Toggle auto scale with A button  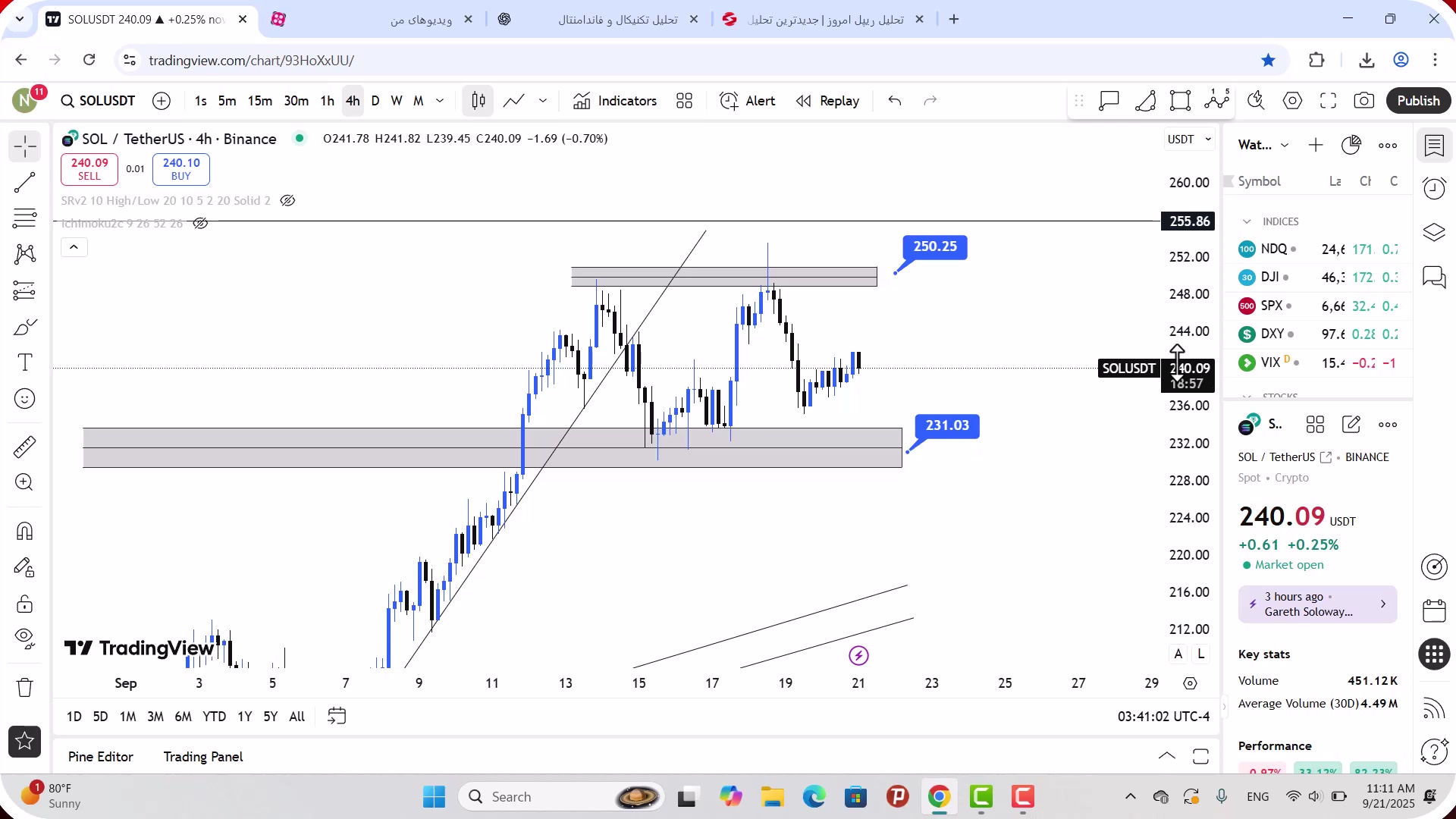pos(1178,654)
